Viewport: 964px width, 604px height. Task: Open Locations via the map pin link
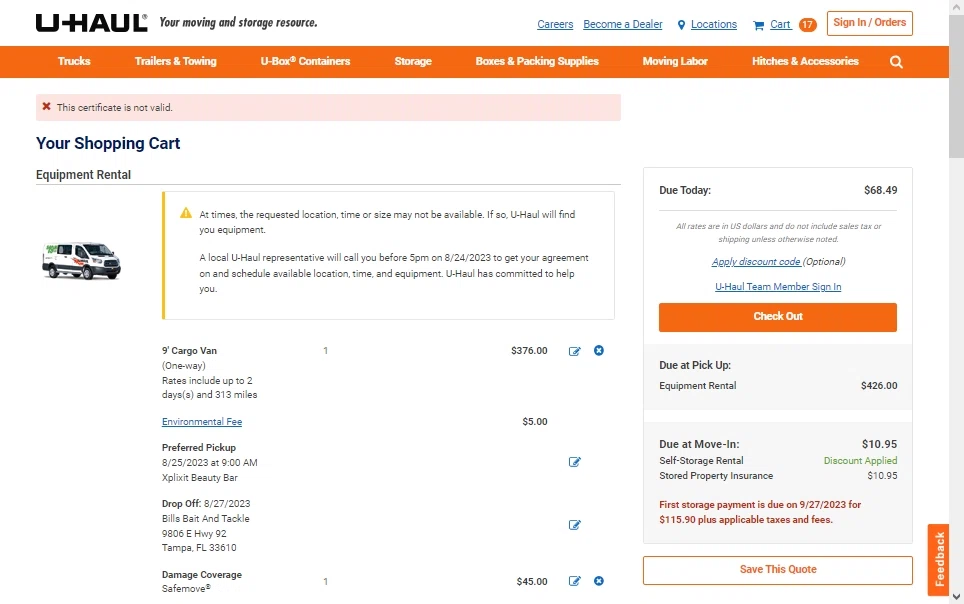(x=707, y=24)
